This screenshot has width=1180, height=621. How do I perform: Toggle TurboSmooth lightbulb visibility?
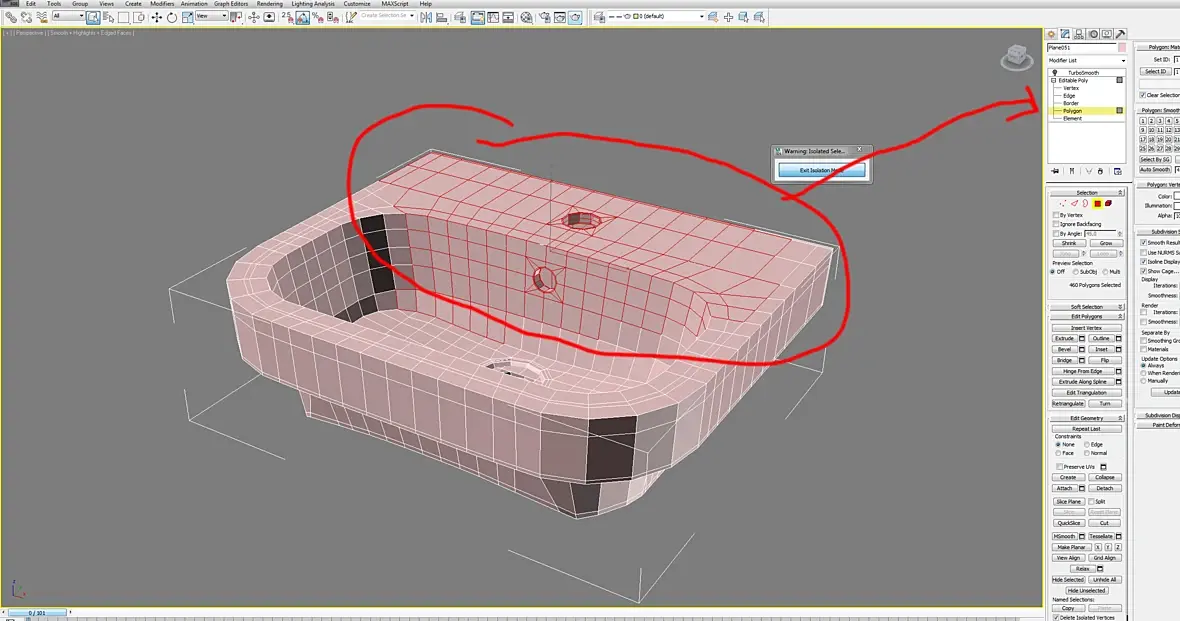(1054, 72)
